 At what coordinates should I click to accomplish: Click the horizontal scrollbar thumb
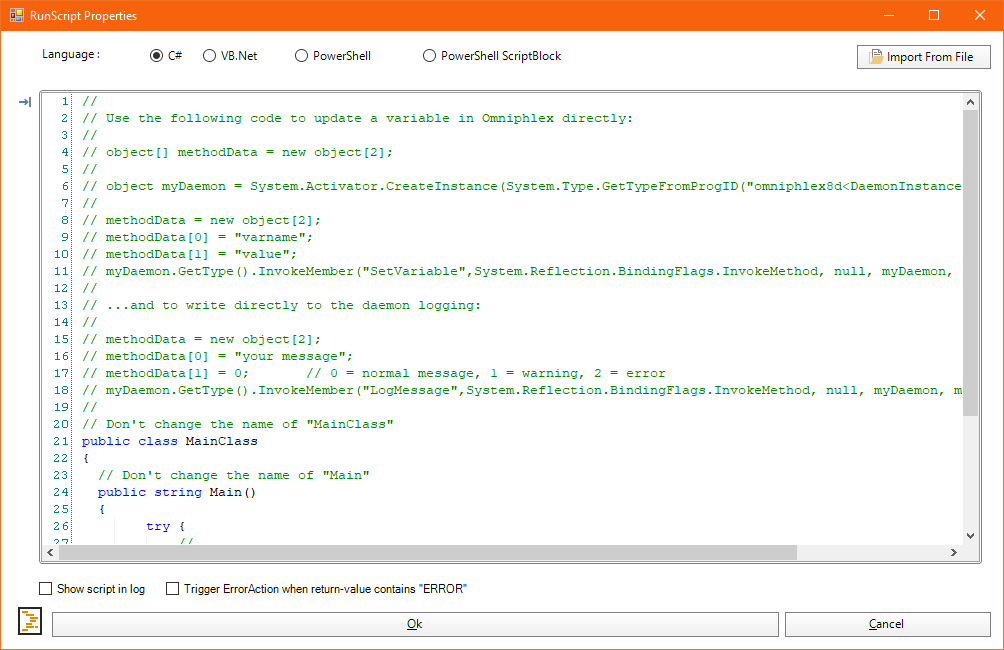pyautogui.click(x=428, y=552)
